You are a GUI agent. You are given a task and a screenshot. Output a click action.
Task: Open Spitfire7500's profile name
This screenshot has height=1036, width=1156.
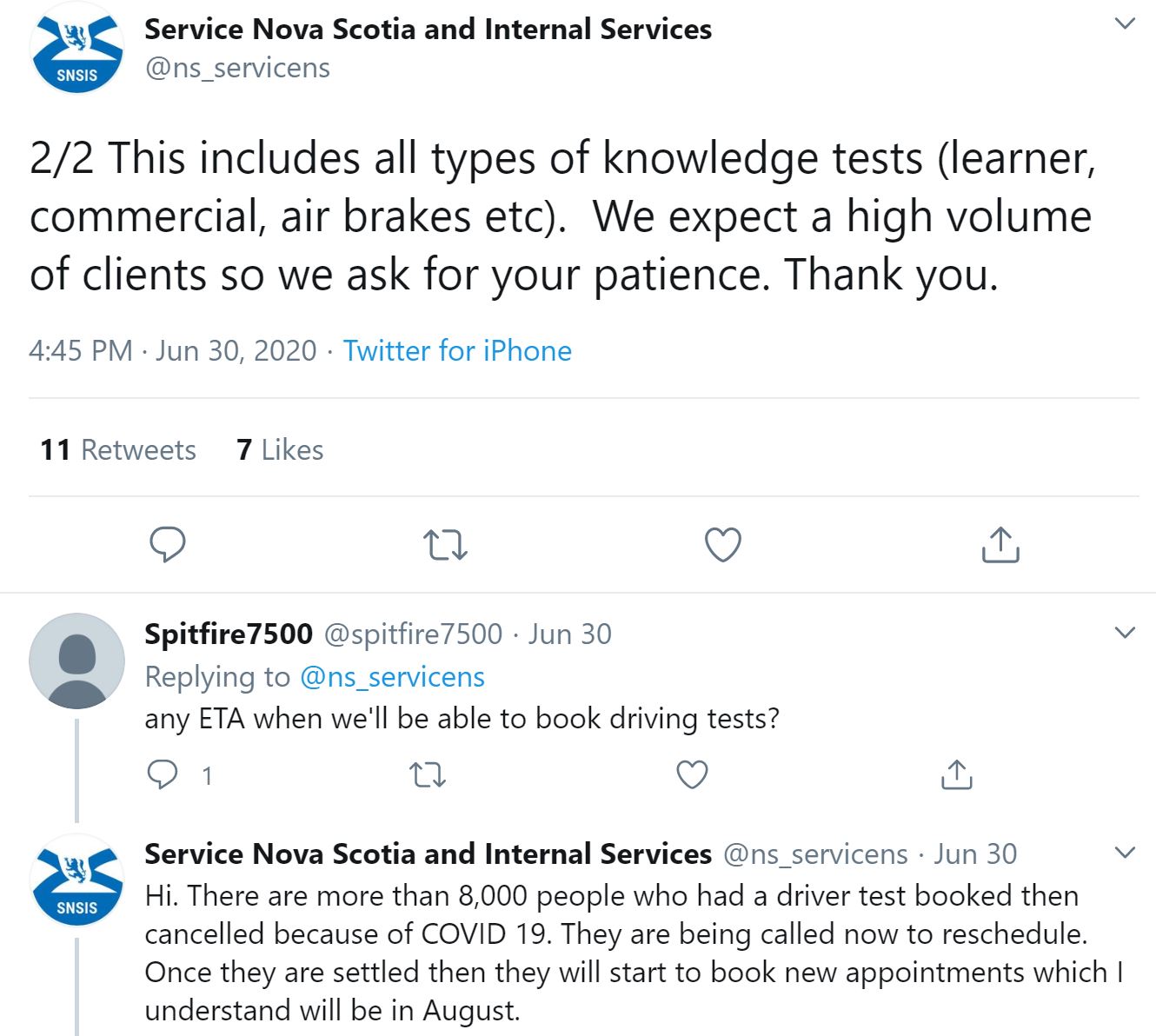[x=229, y=634]
